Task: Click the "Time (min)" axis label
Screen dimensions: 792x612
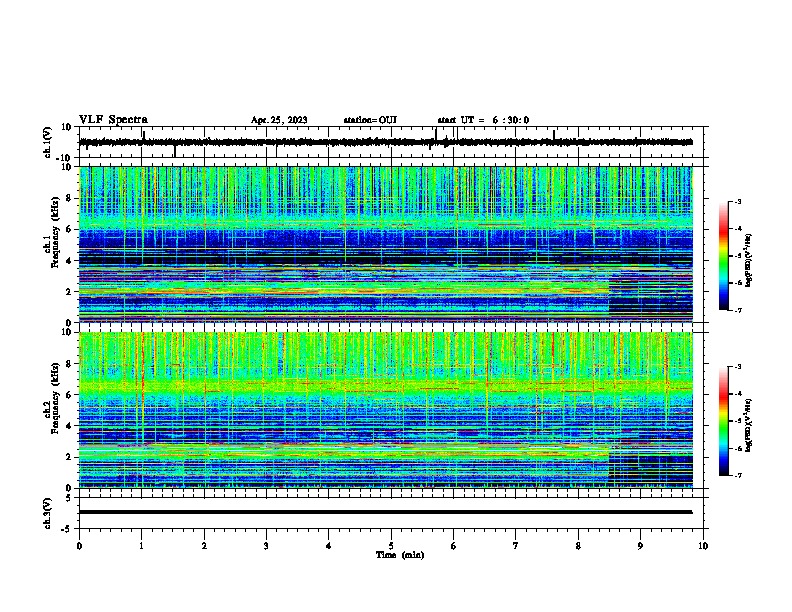Action: 400,555
